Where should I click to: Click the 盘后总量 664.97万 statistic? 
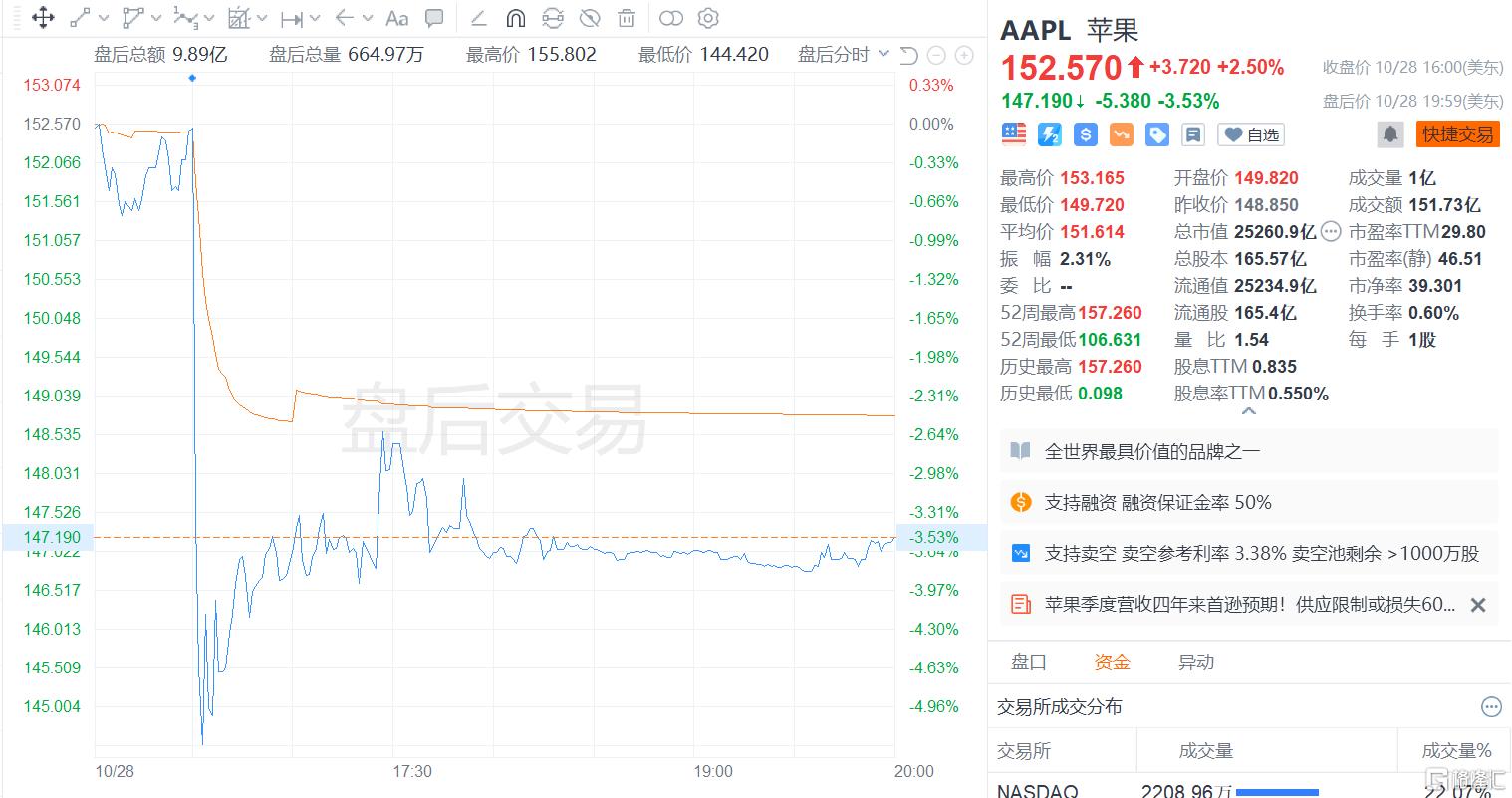tap(346, 55)
